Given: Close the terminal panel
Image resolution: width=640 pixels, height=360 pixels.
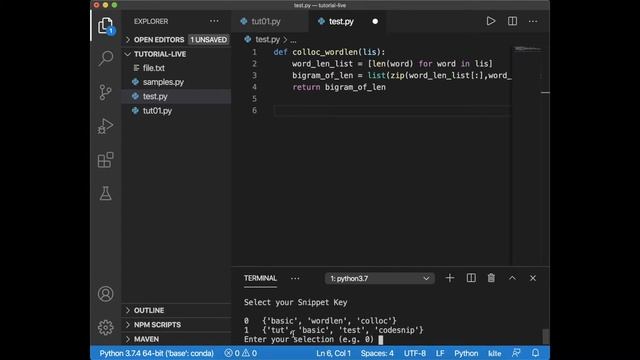Looking at the screenshot, I should (x=533, y=278).
